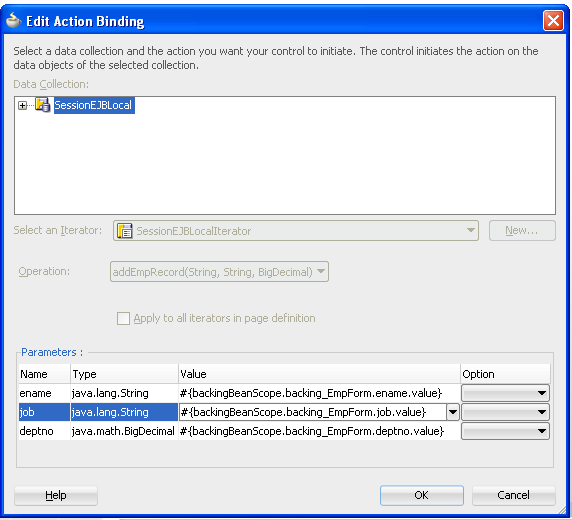This screenshot has height=520, width=572.
Task: Click the Cancel button
Action: 514,496
